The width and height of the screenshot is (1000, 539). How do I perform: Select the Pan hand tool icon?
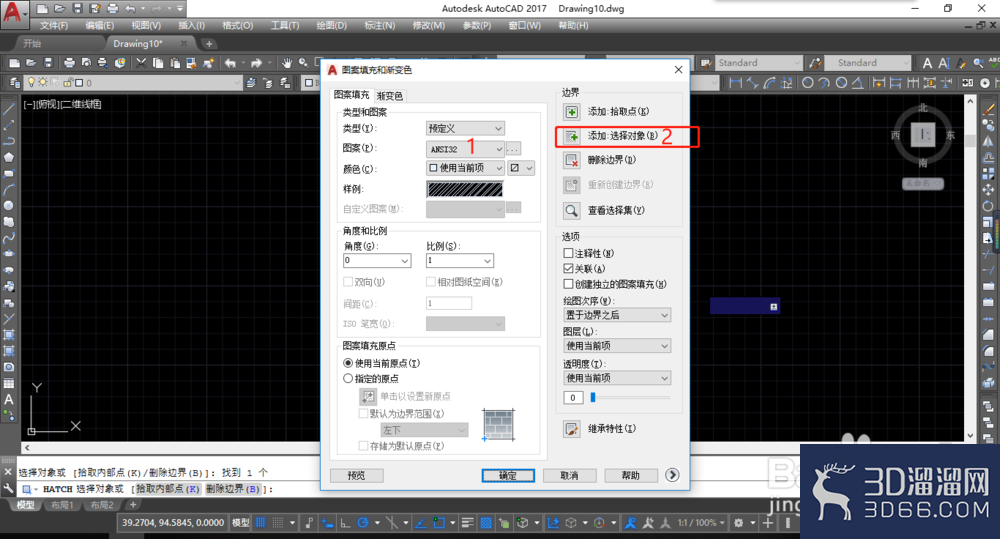pos(287,63)
